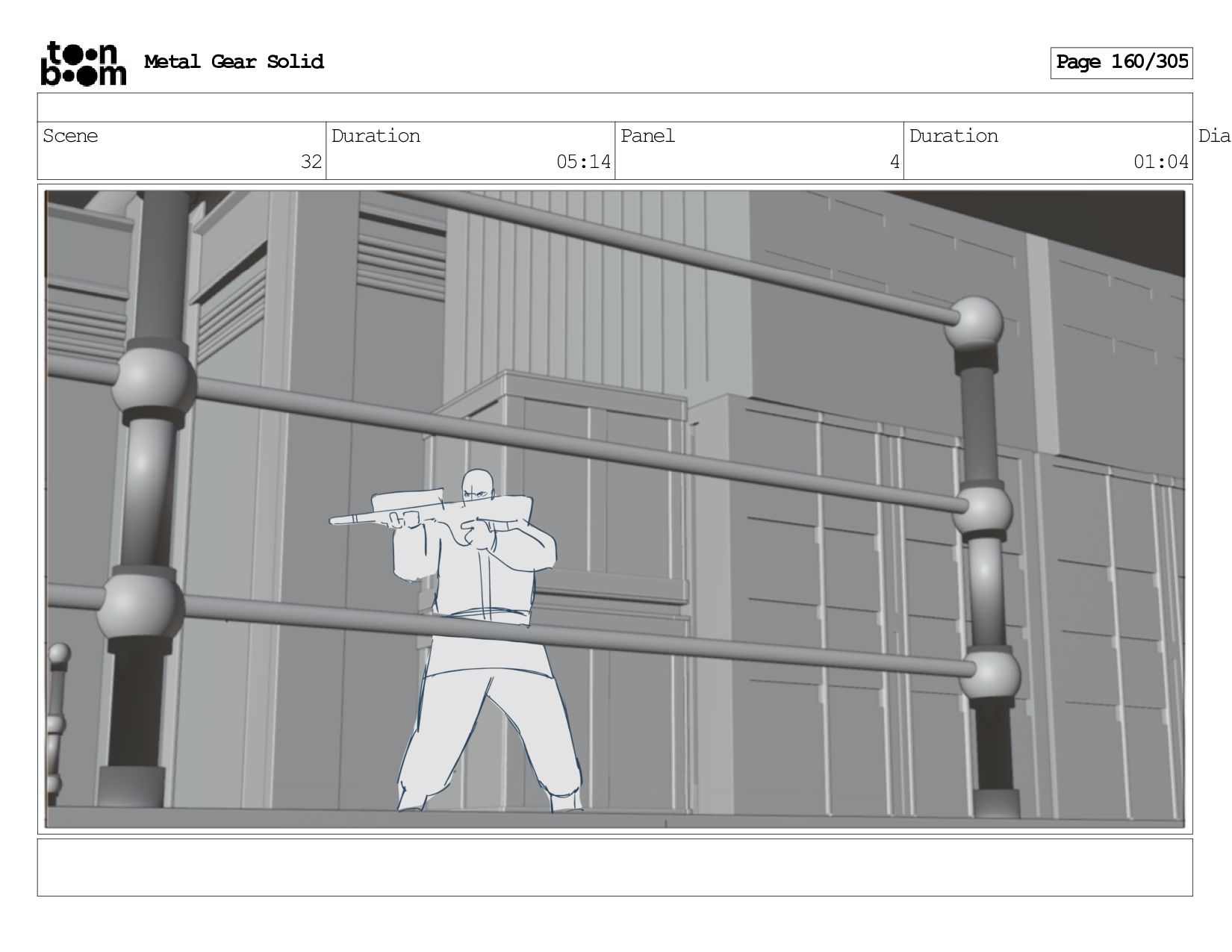Click the Toon Boom logo
This screenshot has height=952, width=1232.
click(x=83, y=63)
